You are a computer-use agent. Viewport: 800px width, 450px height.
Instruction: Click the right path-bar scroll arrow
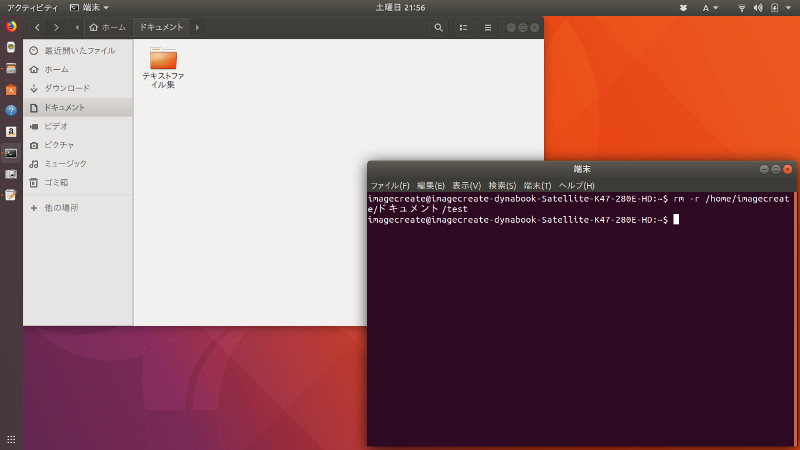point(197,28)
